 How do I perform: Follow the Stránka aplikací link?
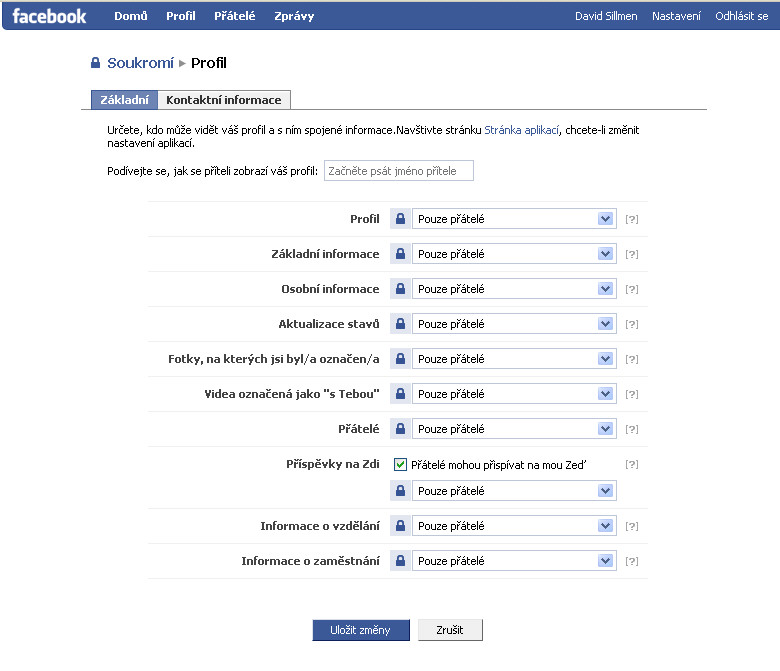tap(522, 130)
